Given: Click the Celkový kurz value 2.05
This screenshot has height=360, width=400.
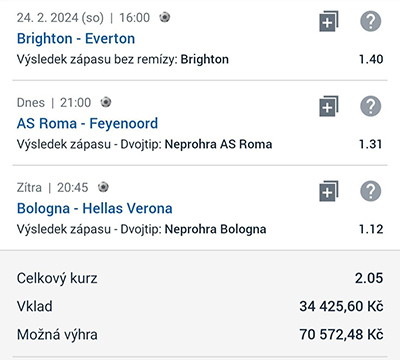Looking at the screenshot, I should tap(369, 278).
